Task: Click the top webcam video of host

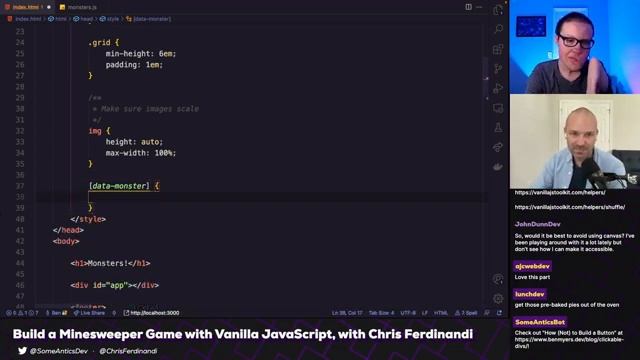Action: click(575, 47)
